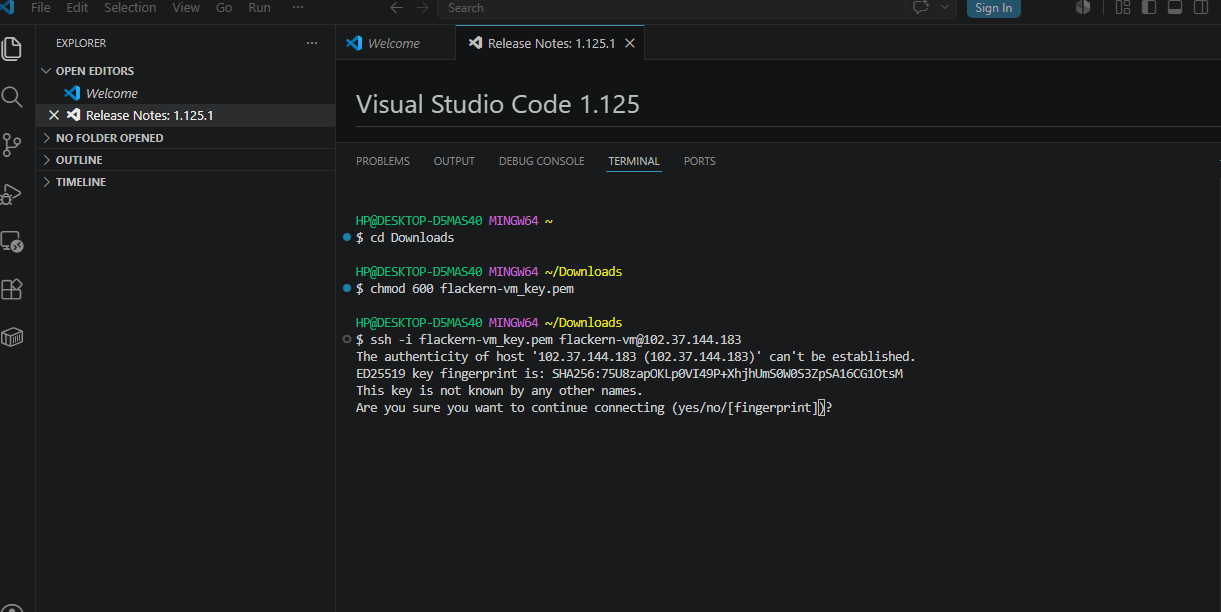Viewport: 1221px width, 612px height.
Task: Toggle the bottom panel layout button
Action: point(1175,8)
